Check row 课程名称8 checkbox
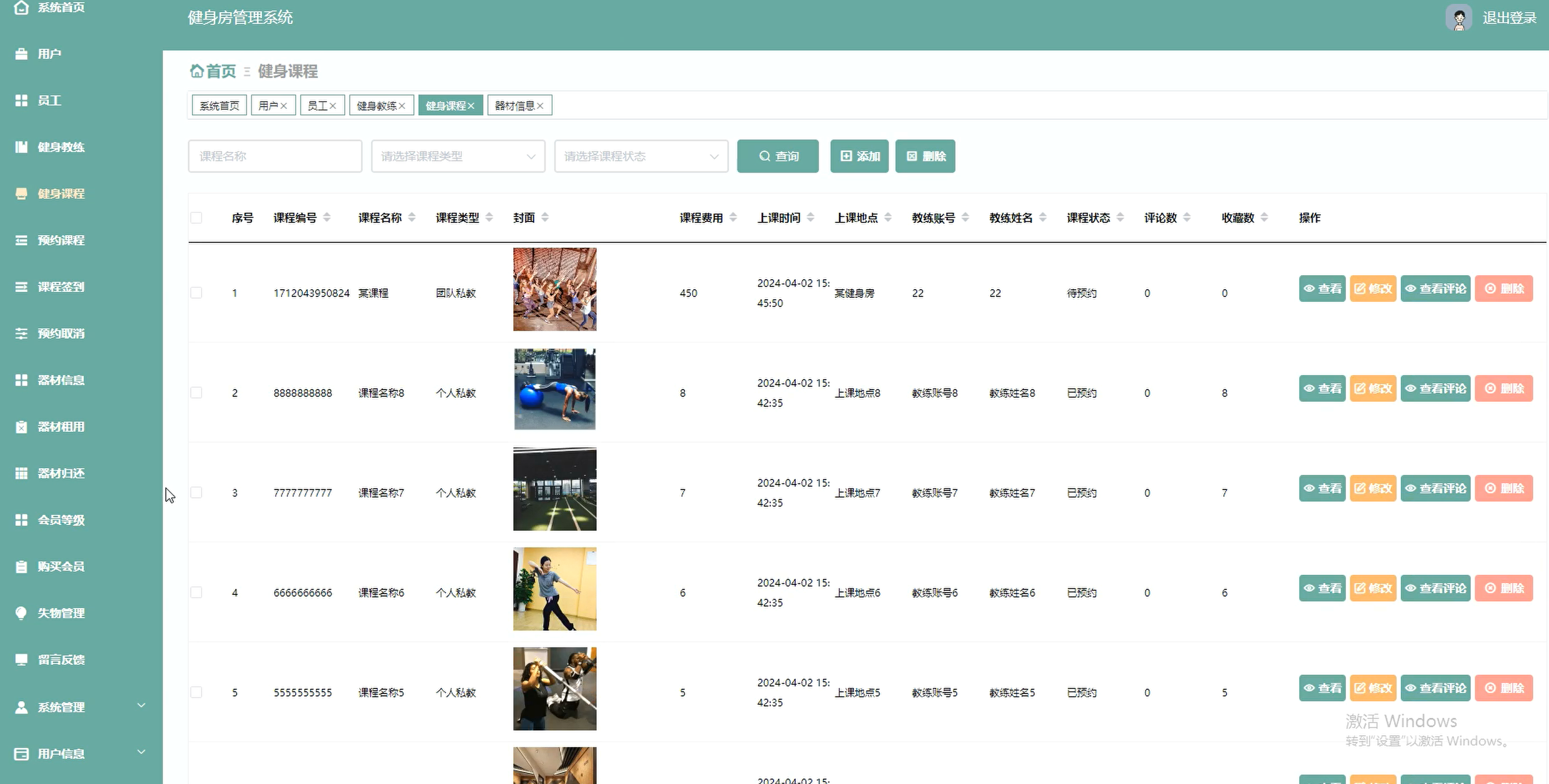The image size is (1549, 784). point(196,393)
